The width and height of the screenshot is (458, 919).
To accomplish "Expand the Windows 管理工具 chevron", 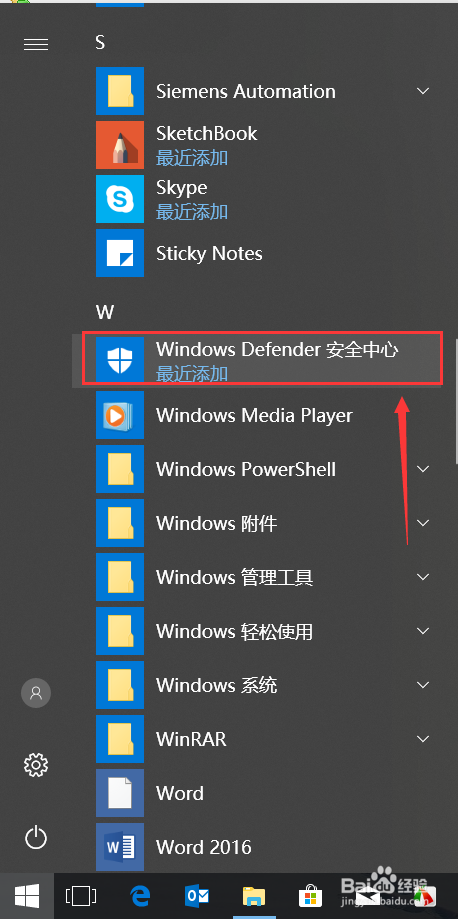I will (423, 577).
